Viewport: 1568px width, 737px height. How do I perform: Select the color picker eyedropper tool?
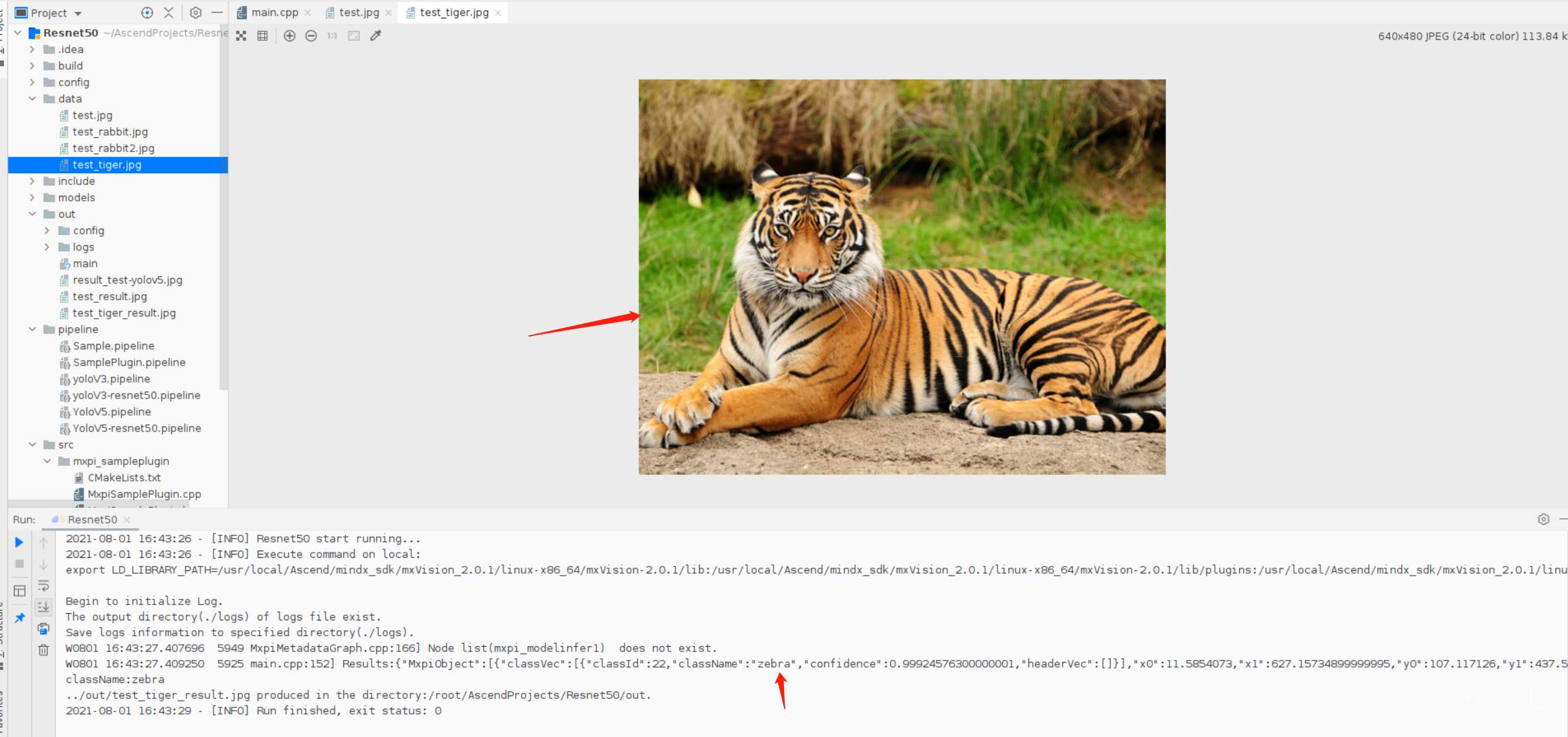[x=376, y=36]
